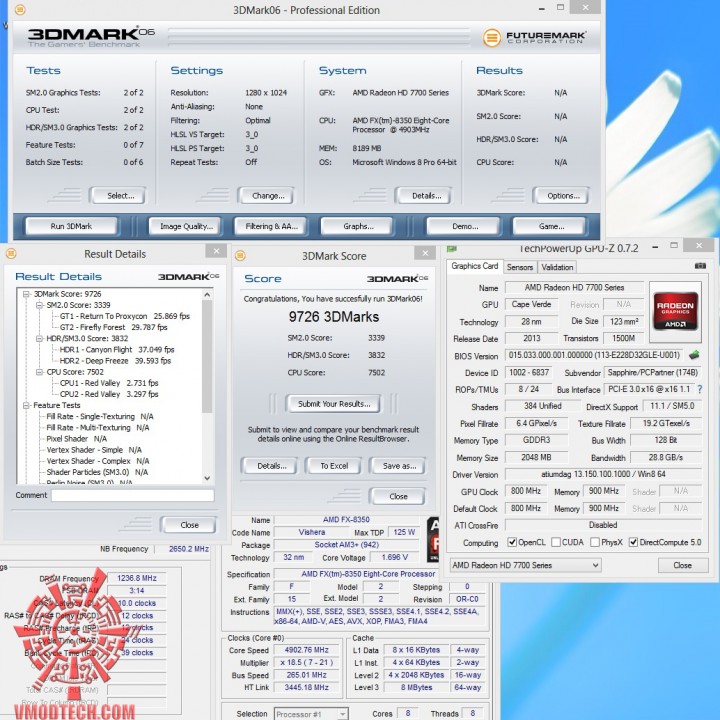
Task: Click the GPU-Z title bar icon
Action: pos(451,248)
